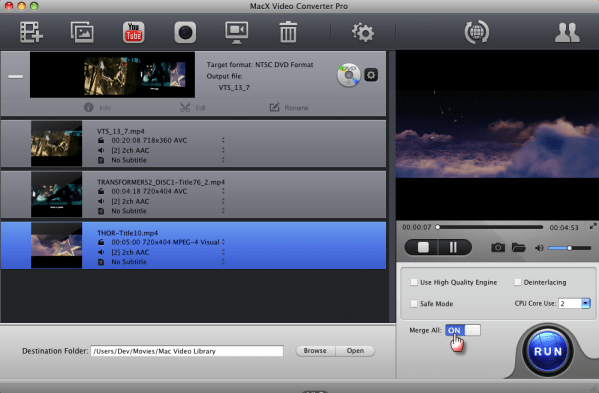Click the playback progress slider
This screenshot has height=393, width=599.
490,227
